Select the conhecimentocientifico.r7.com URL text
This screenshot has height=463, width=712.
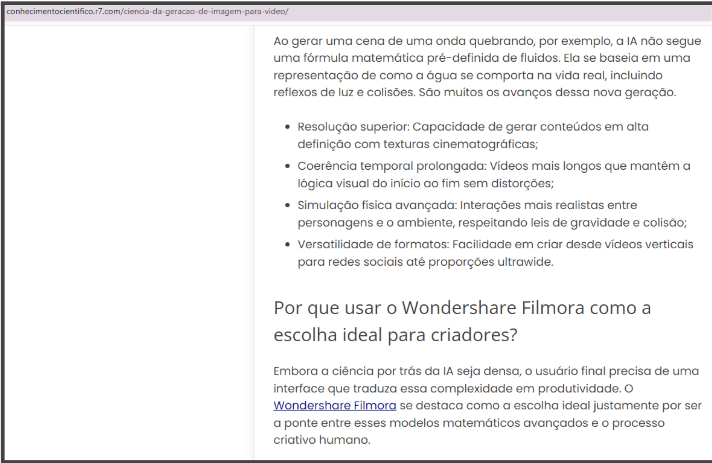click(148, 11)
